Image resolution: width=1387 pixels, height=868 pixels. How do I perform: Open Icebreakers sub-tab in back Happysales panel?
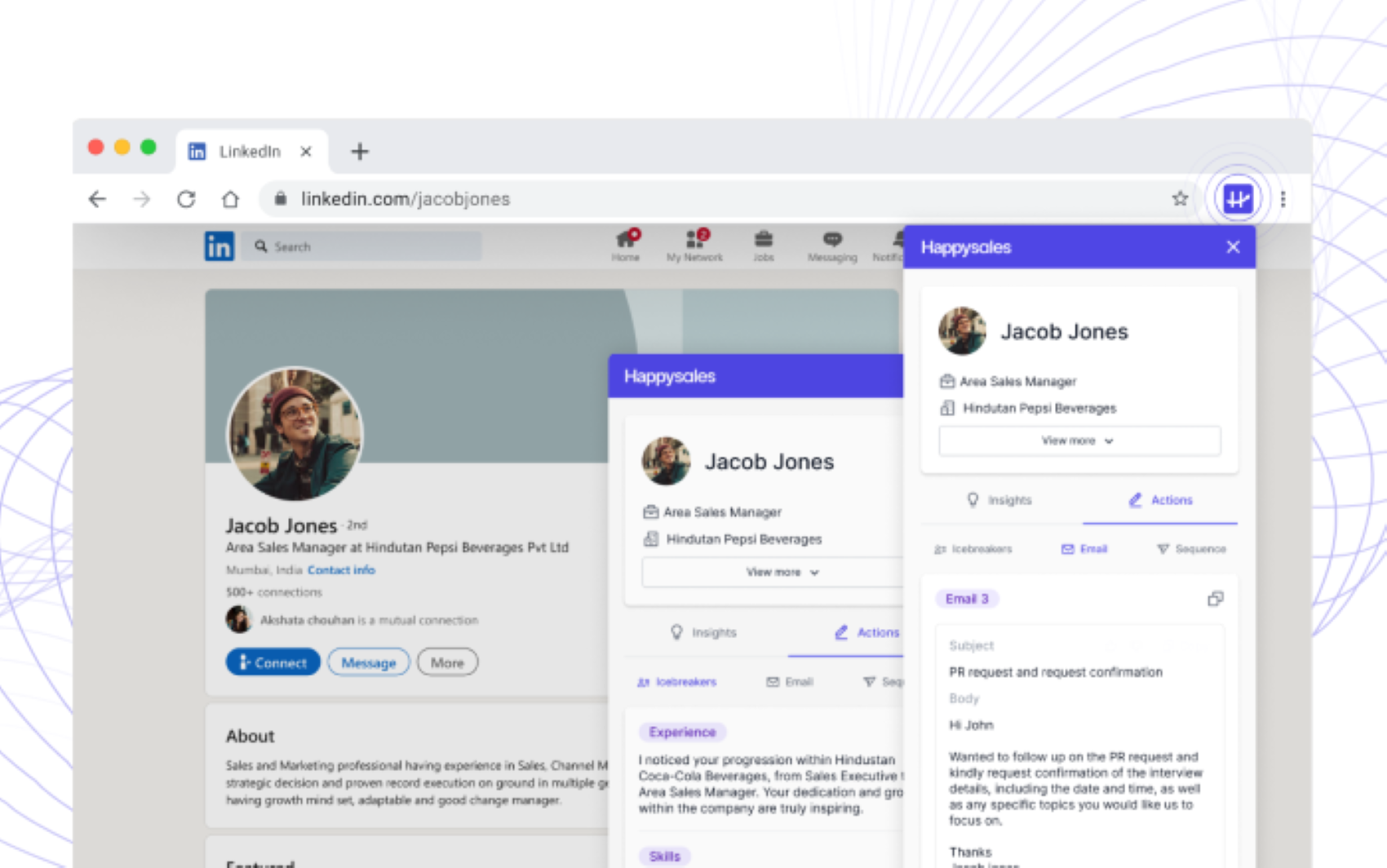(x=677, y=682)
